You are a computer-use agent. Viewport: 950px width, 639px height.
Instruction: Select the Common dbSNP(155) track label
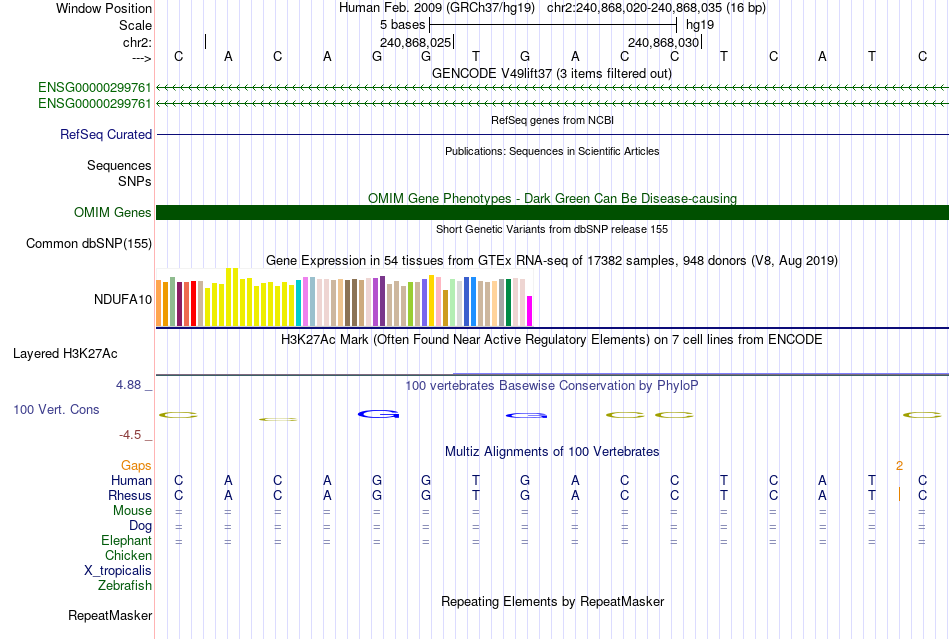89,243
